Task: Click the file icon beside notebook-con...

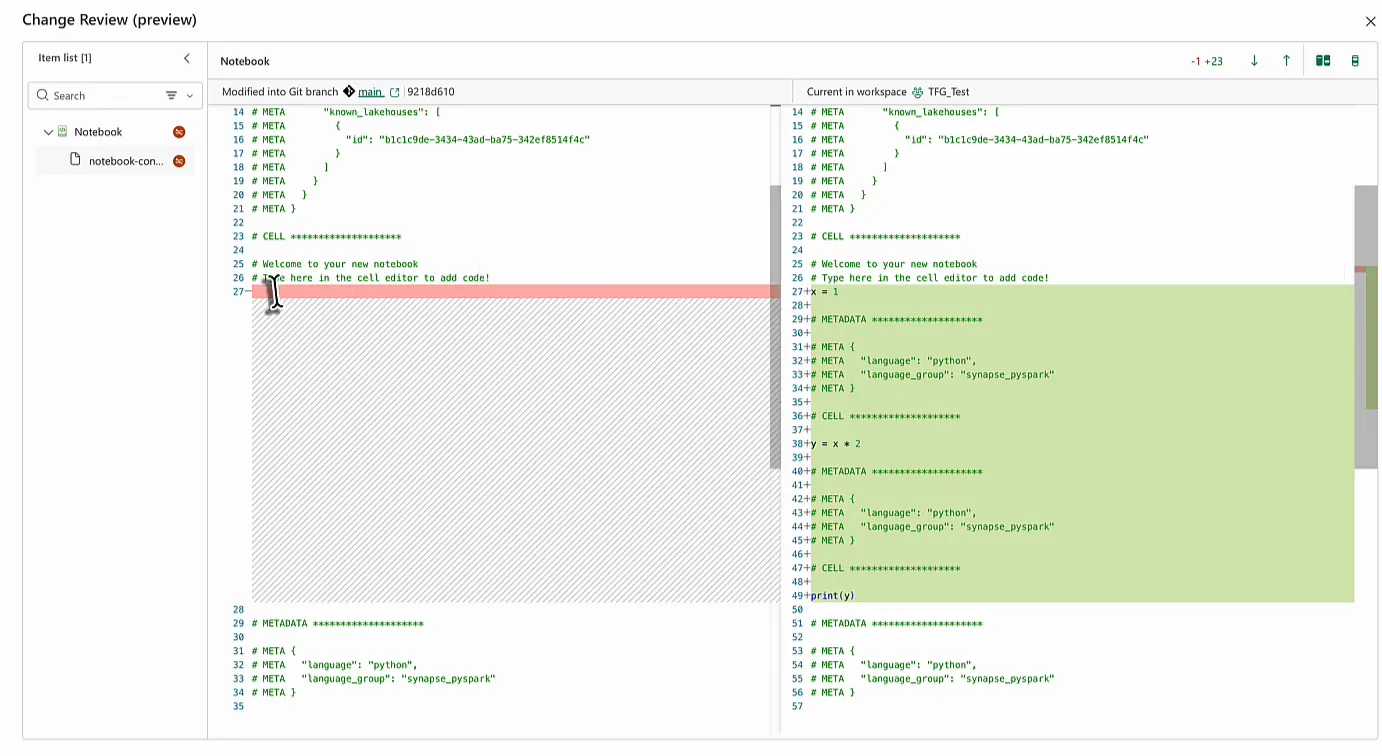Action: coord(75,160)
